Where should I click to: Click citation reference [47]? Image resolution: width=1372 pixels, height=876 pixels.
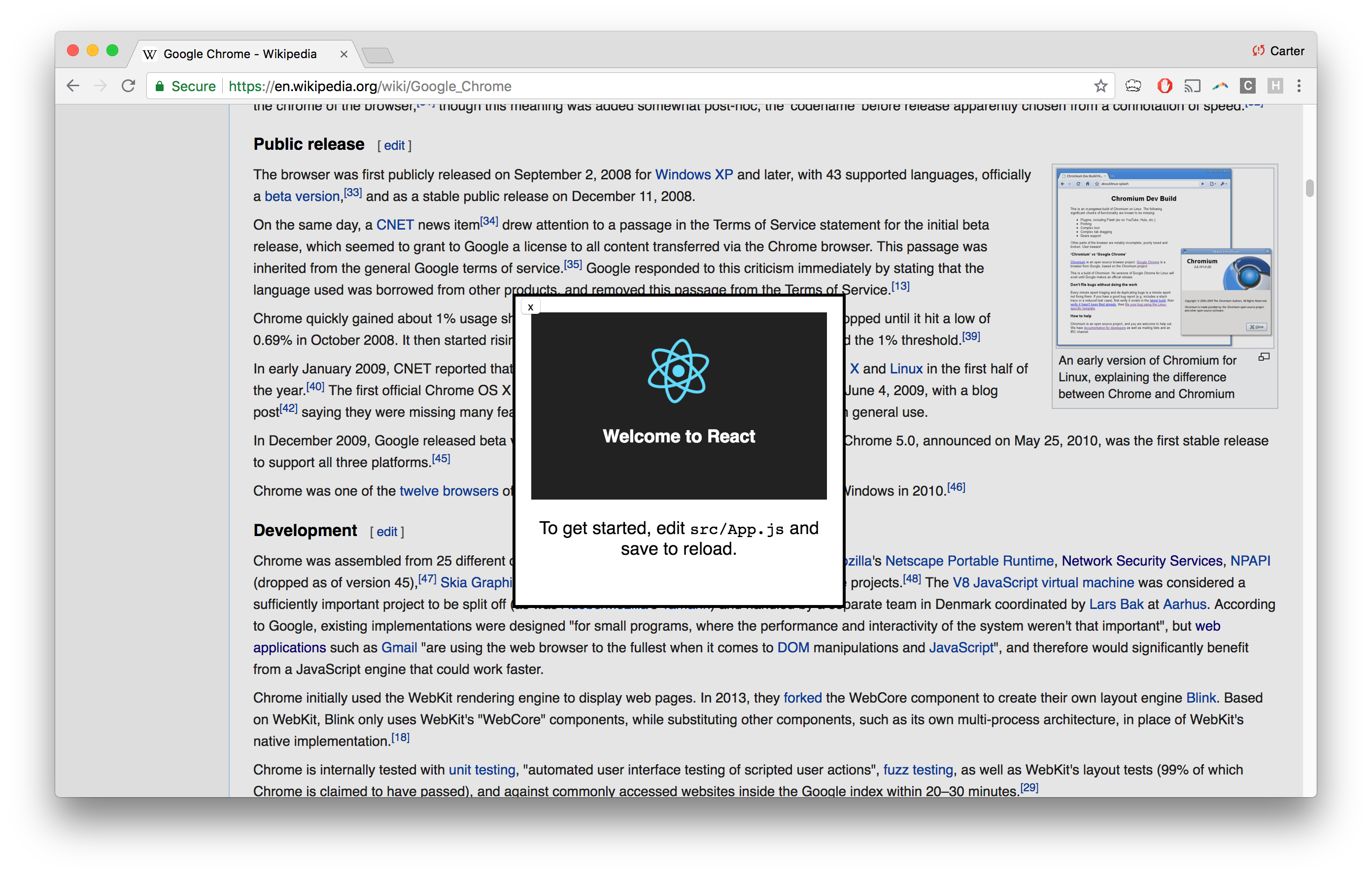click(427, 578)
